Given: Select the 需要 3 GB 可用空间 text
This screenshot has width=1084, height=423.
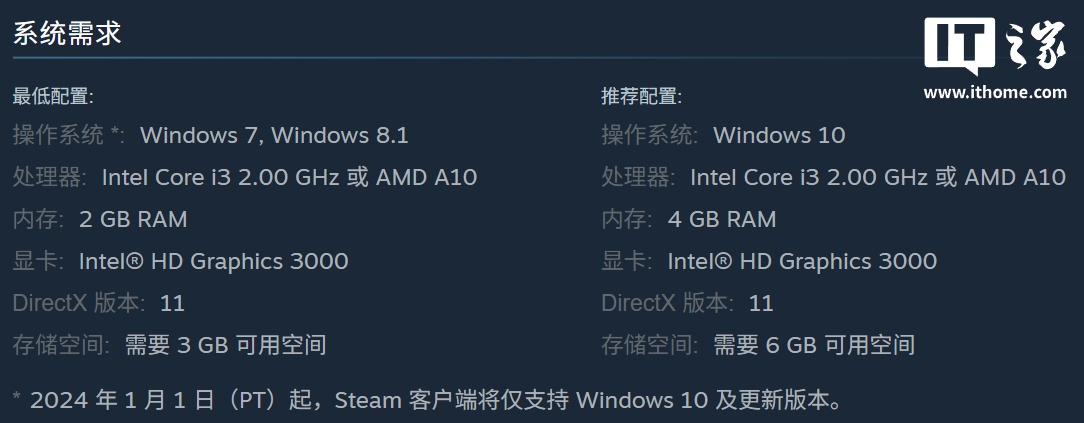Looking at the screenshot, I should click(225, 345).
